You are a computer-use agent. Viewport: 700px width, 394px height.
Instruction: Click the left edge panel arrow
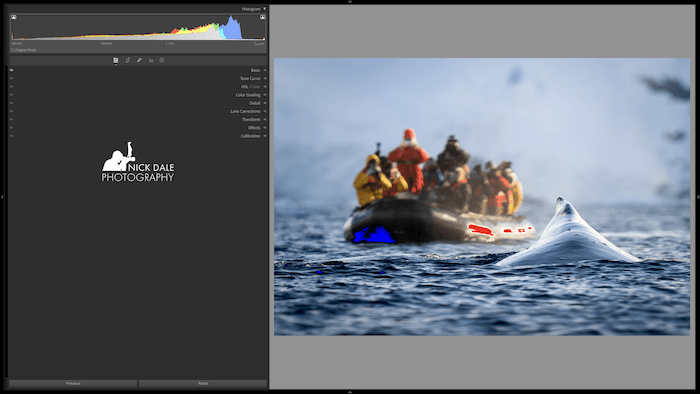[2, 197]
